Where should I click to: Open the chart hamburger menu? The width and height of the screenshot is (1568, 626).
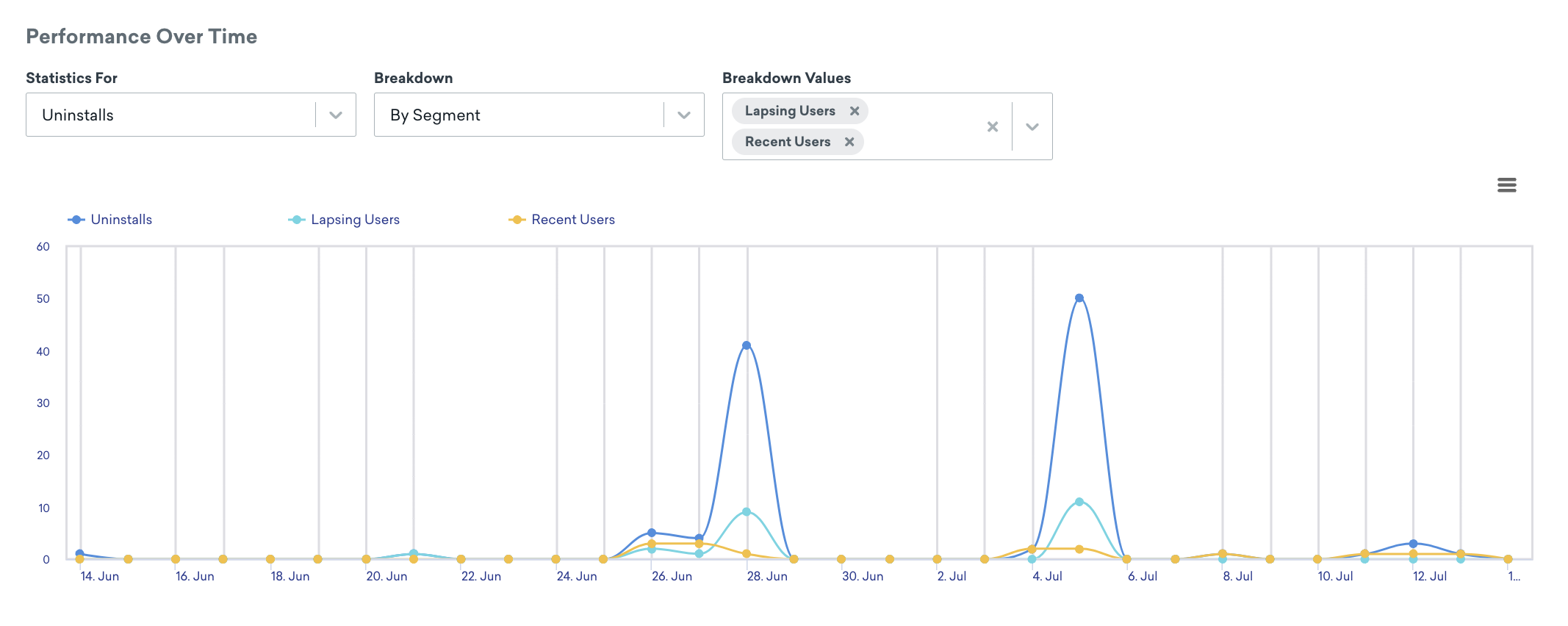pyautogui.click(x=1506, y=185)
